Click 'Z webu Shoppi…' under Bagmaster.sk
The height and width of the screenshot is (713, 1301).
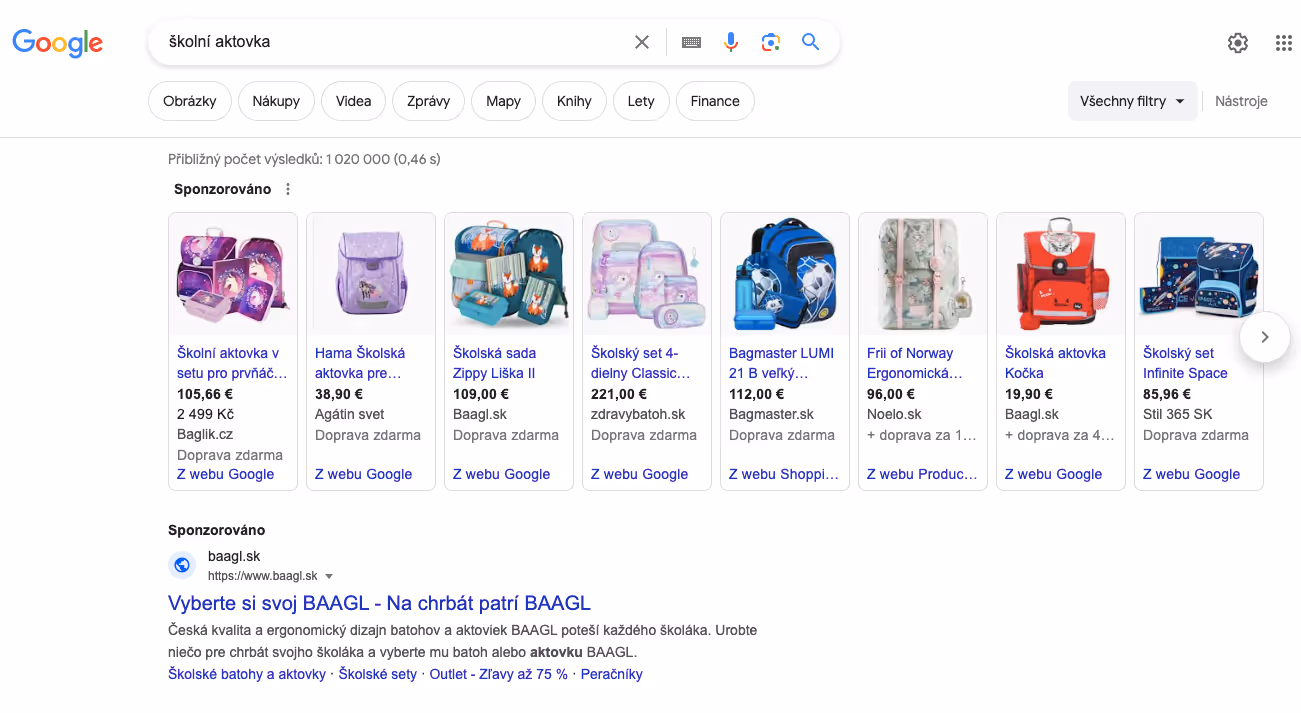(784, 474)
